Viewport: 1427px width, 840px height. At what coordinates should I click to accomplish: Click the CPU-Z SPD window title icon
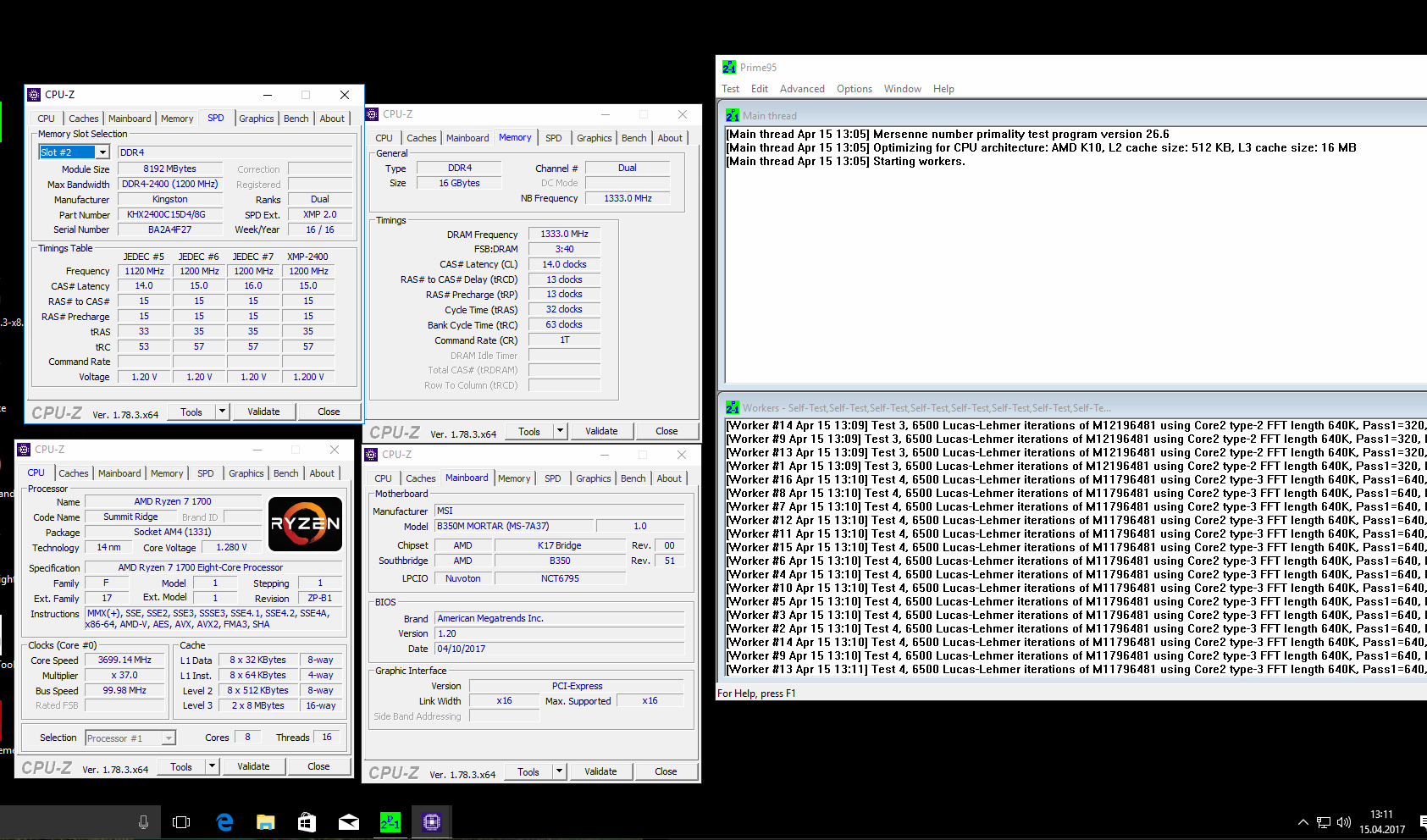click(34, 95)
